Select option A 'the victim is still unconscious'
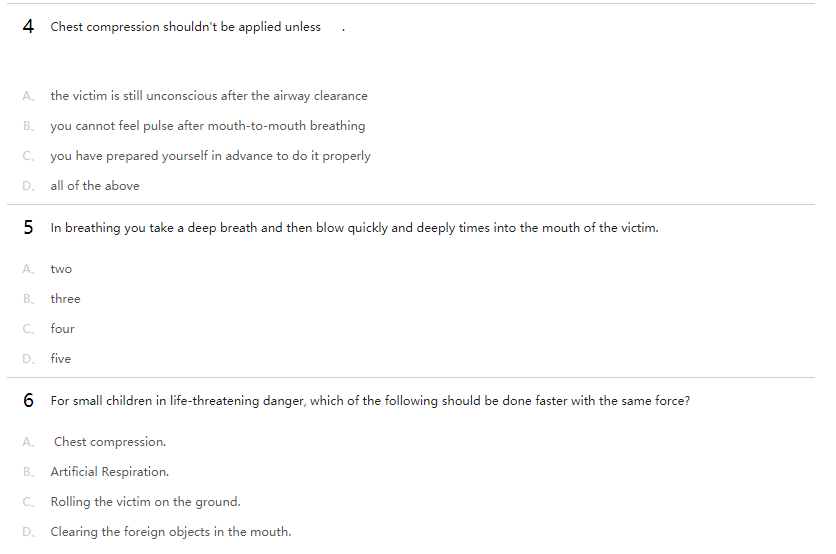Screen dimensions: 836x554 pos(208,96)
